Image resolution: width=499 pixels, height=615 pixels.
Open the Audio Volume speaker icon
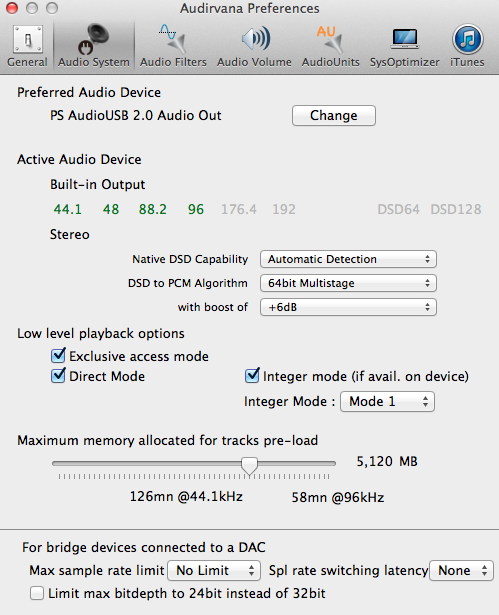click(x=255, y=38)
